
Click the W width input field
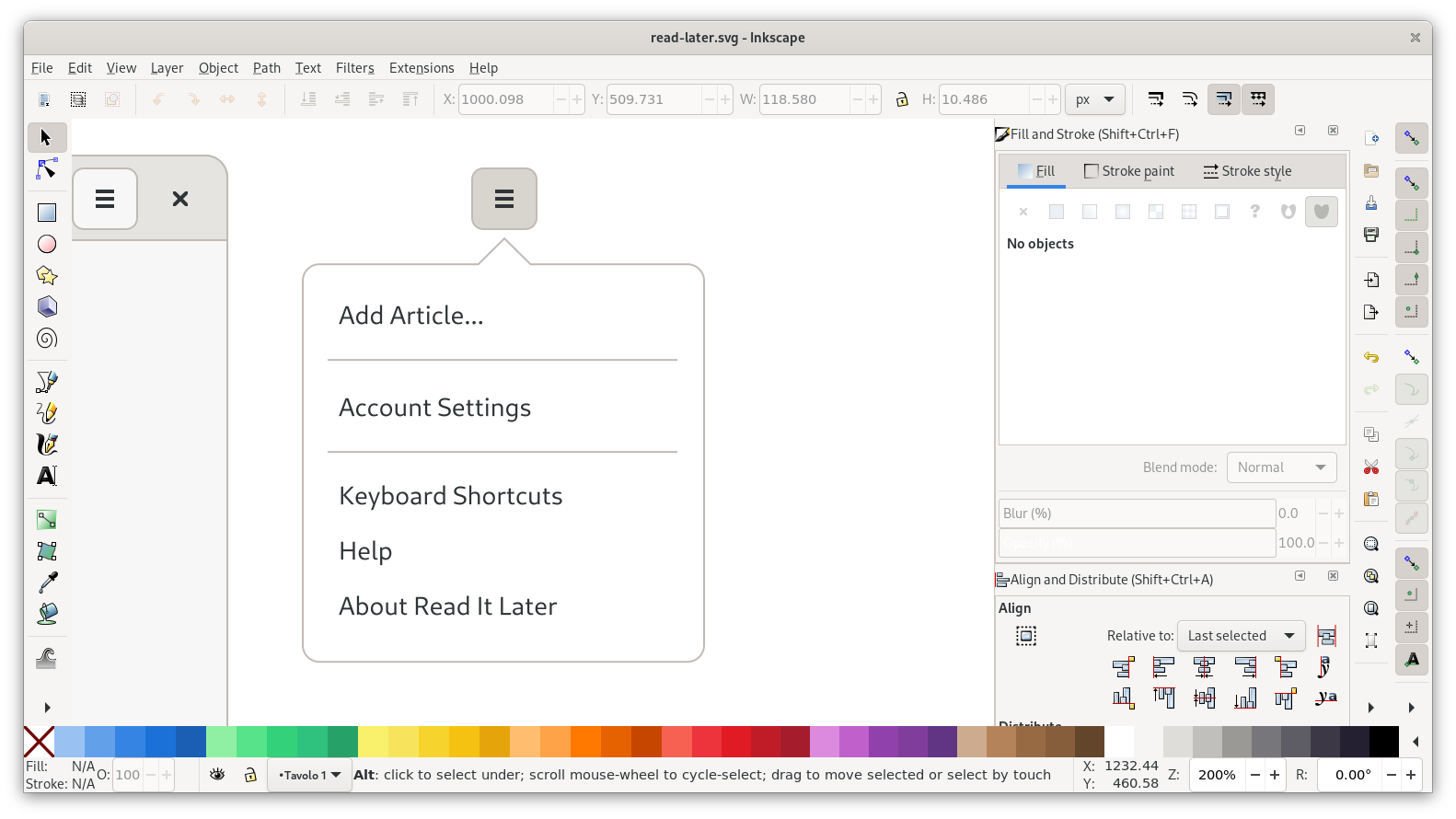803,99
